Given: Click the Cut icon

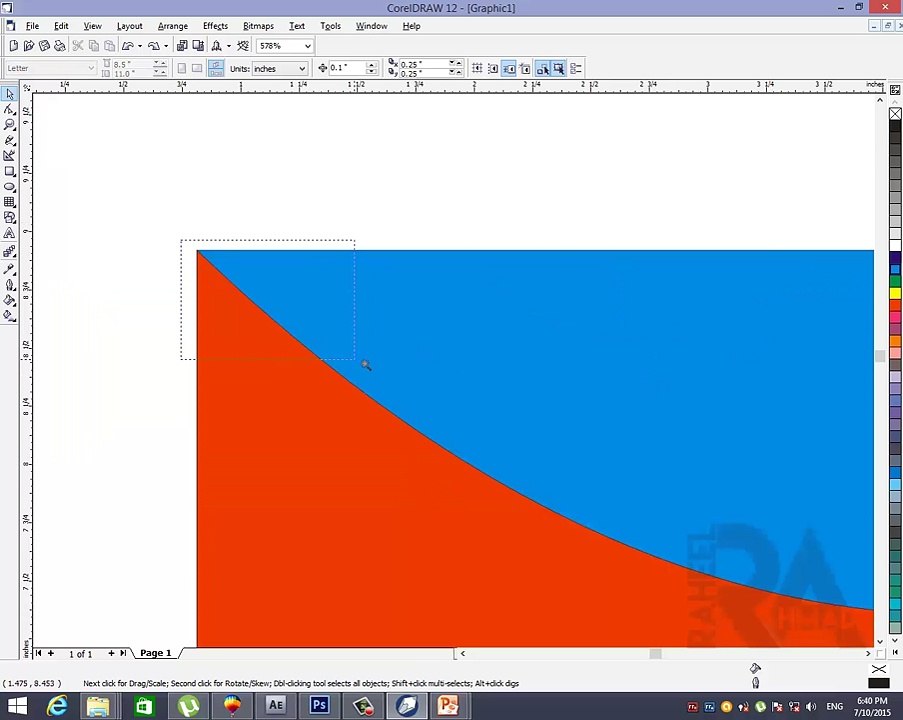Looking at the screenshot, I should point(78,46).
